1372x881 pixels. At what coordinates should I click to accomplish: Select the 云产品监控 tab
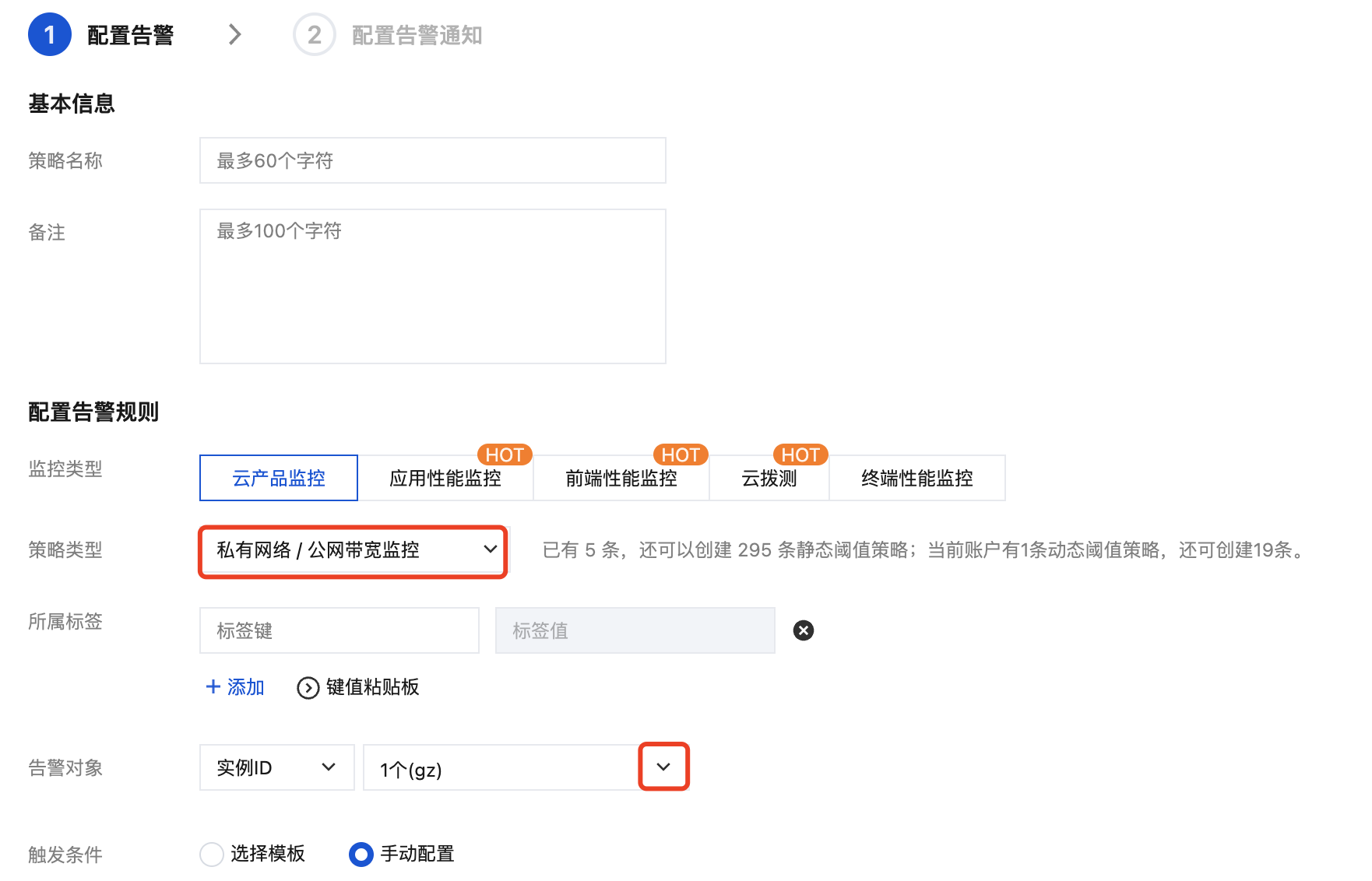[279, 478]
